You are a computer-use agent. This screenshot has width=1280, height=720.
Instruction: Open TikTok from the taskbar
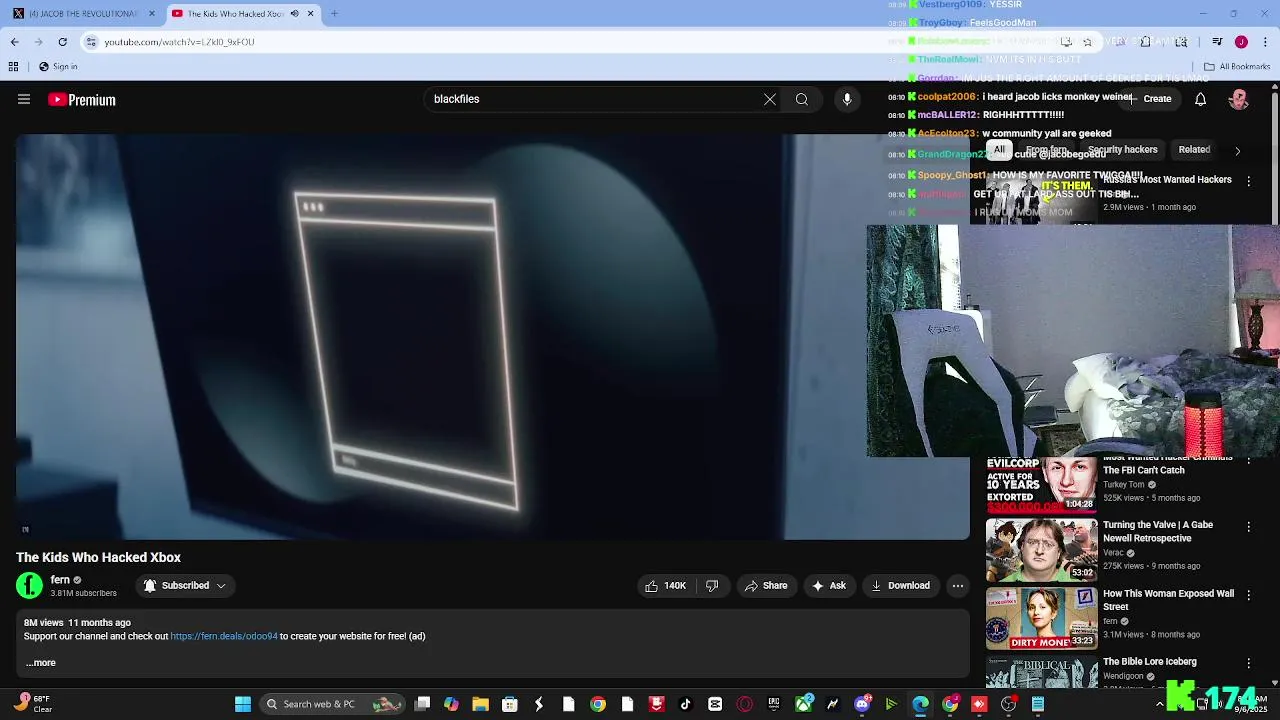[x=685, y=704]
